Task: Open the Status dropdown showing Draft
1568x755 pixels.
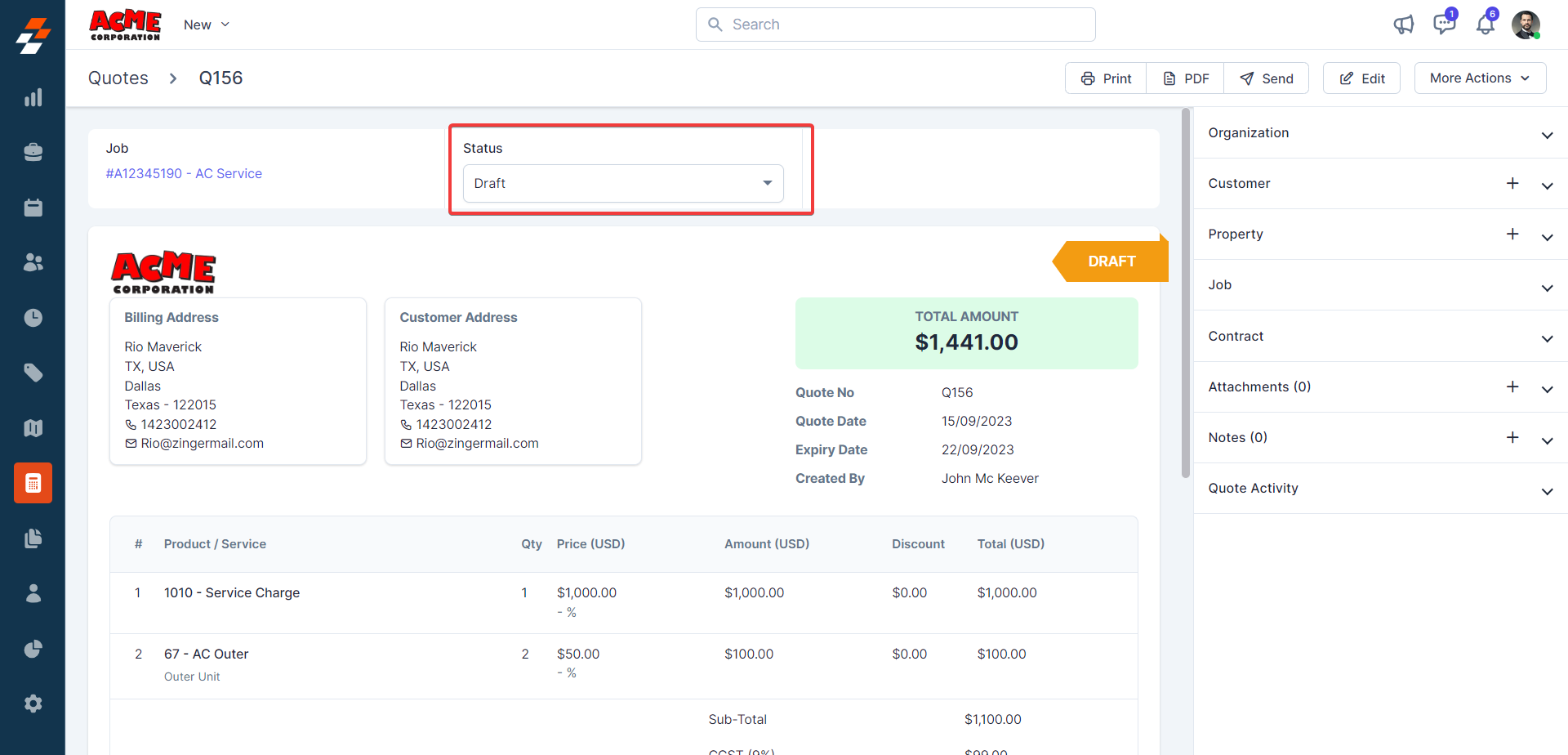Action: click(623, 183)
